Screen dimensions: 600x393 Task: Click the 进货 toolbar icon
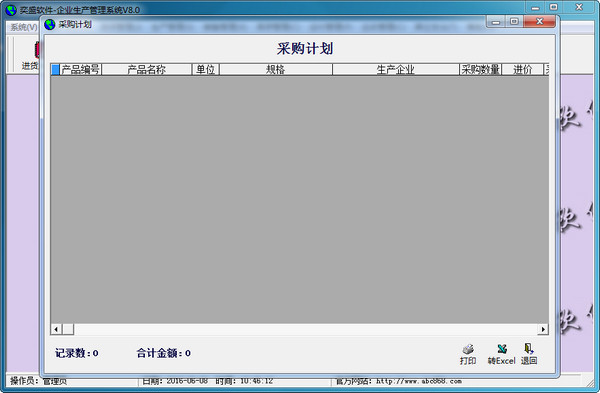point(37,50)
